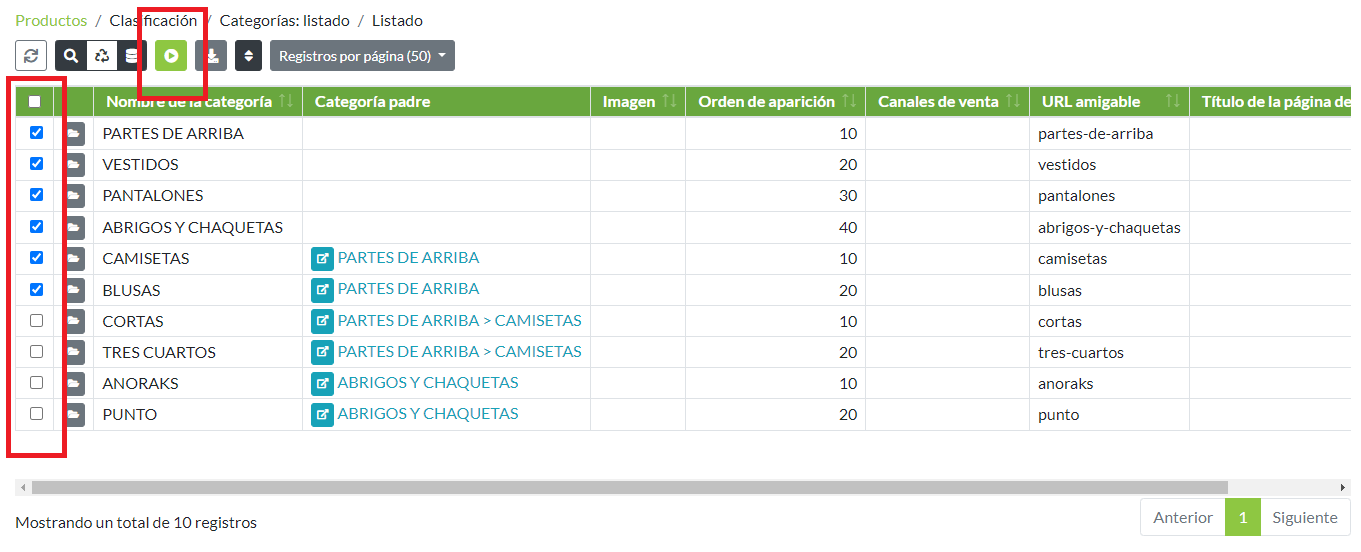This screenshot has height=552, width=1361.
Task: Sort by Nombre de la categoría column
Action: click(x=198, y=101)
